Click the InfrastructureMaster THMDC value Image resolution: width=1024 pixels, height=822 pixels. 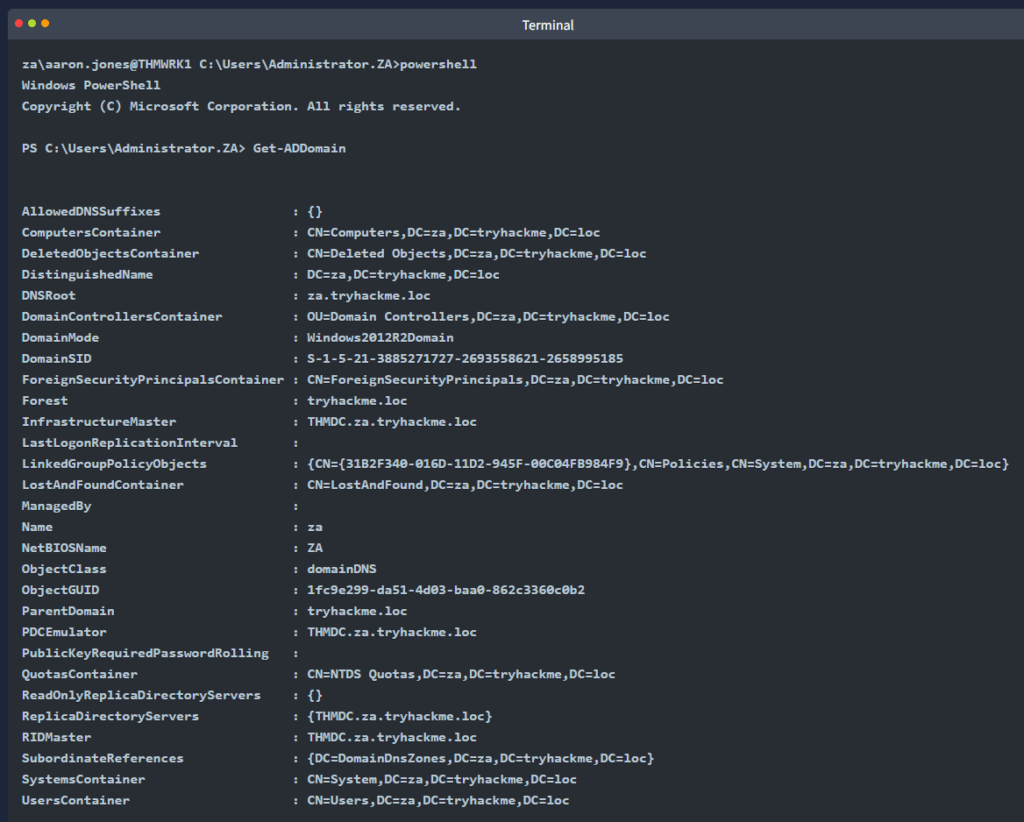coord(392,422)
